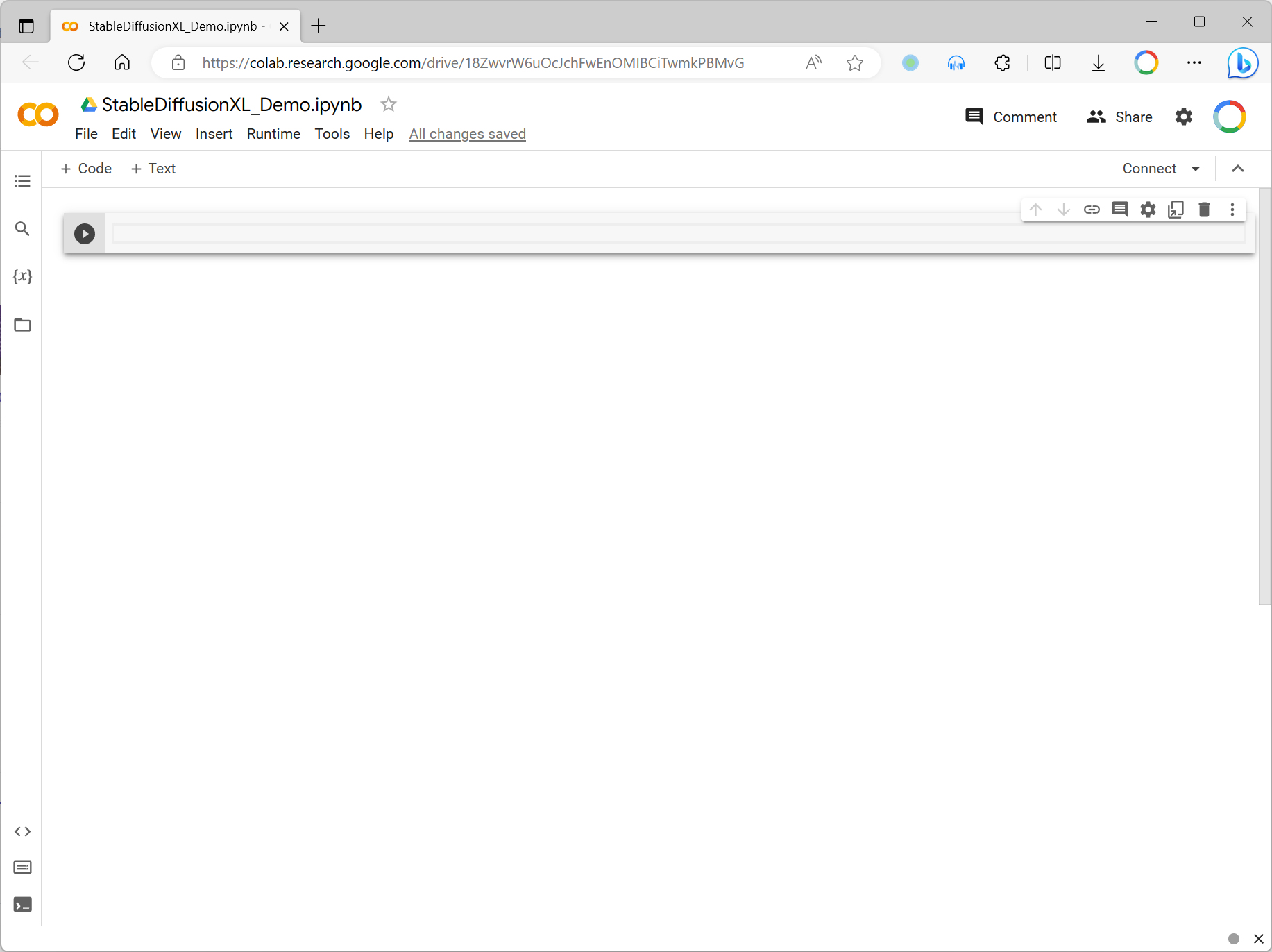1272x952 pixels.
Task: Open the Tools menu
Action: pos(332,134)
